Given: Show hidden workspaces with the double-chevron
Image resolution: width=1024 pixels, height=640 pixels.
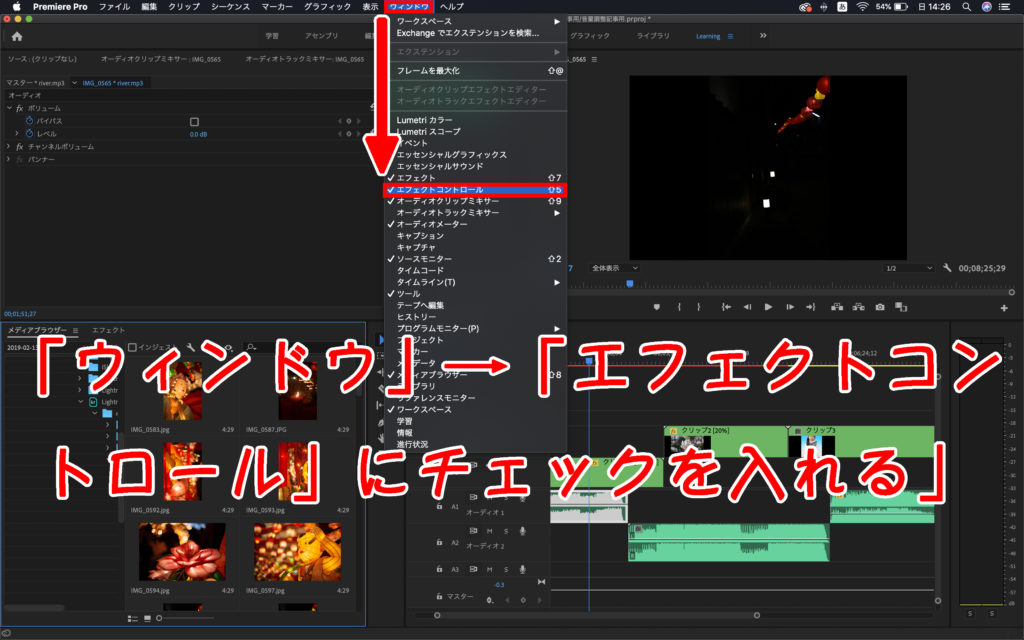Looking at the screenshot, I should (763, 36).
